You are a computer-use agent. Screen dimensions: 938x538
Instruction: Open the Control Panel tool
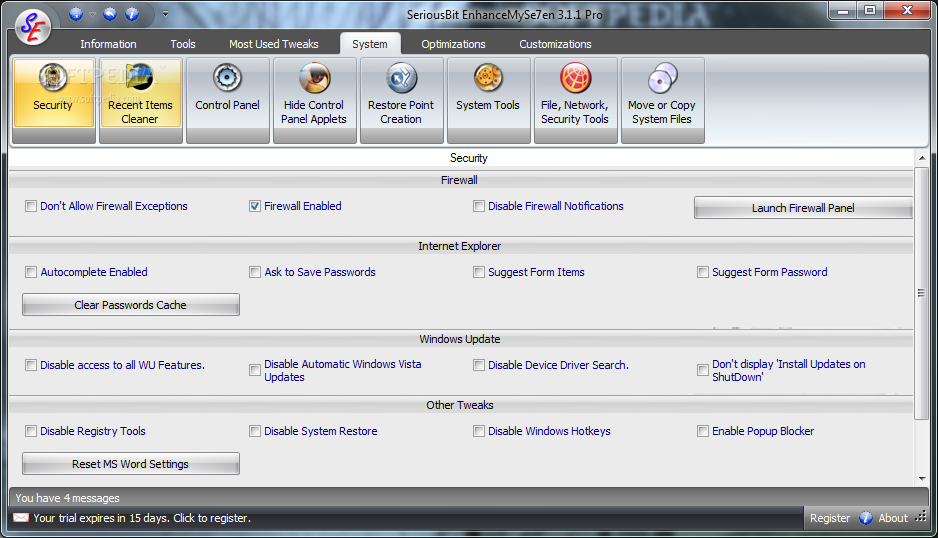(x=227, y=100)
